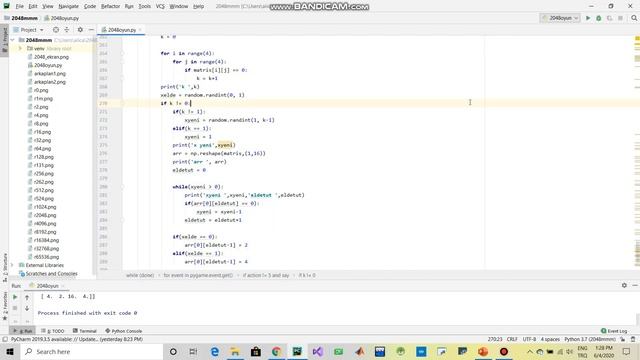Select 2048_ekran.png in the project tree

pos(51,57)
